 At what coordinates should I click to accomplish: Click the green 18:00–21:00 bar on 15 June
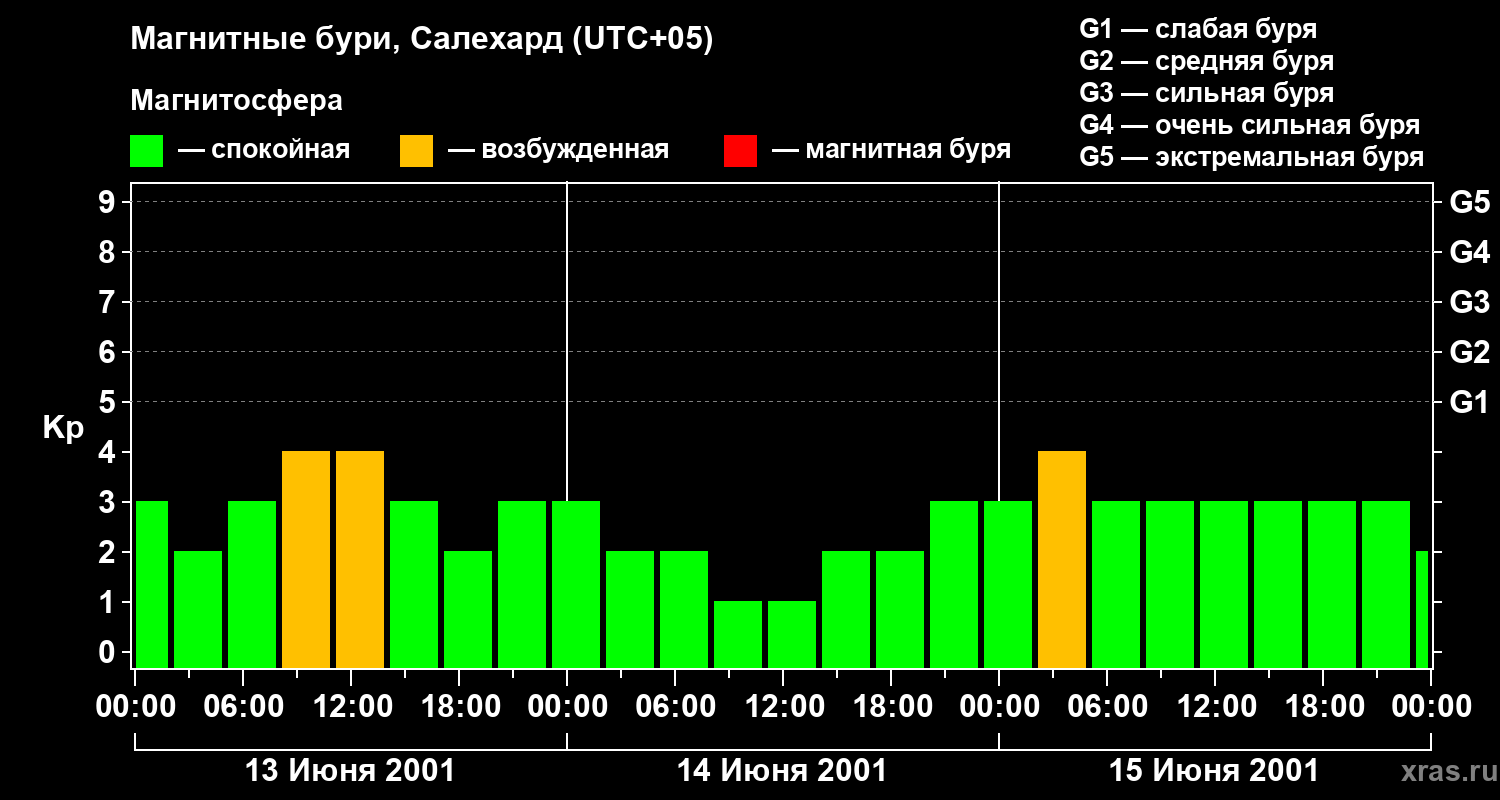1332,585
